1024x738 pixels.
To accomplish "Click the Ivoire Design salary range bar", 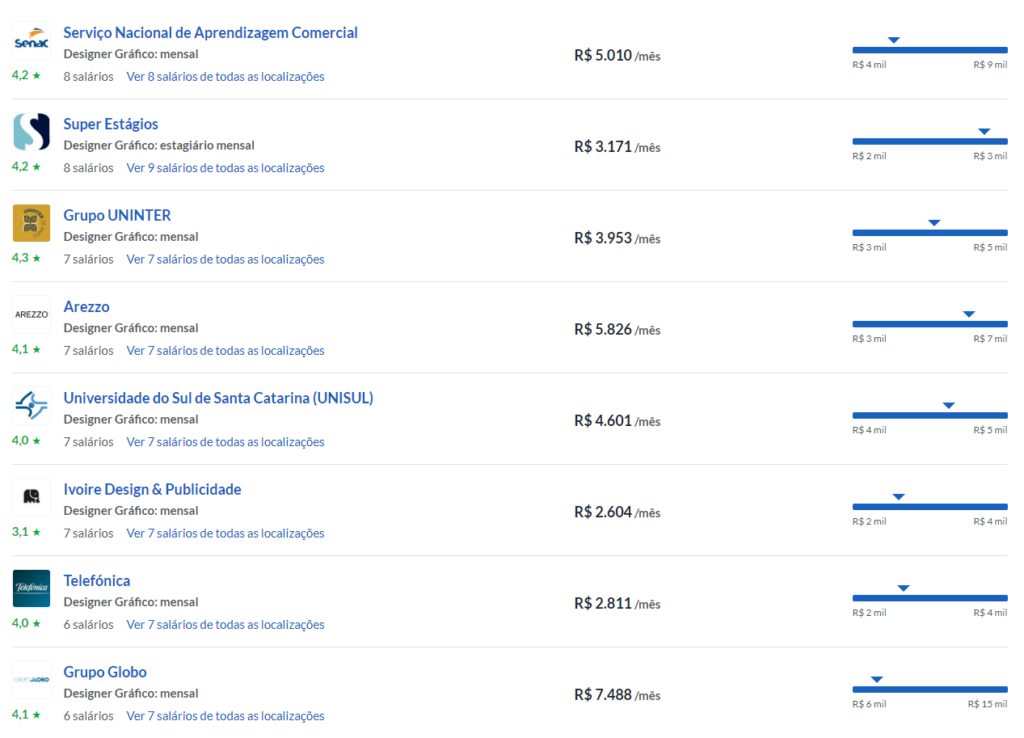I will click(930, 507).
